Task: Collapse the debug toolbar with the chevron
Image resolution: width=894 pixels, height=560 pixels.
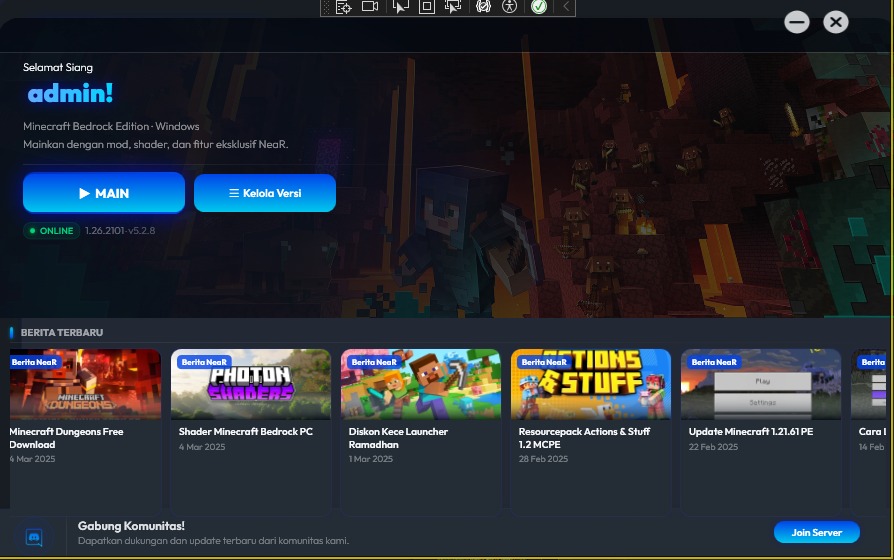Action: click(566, 7)
